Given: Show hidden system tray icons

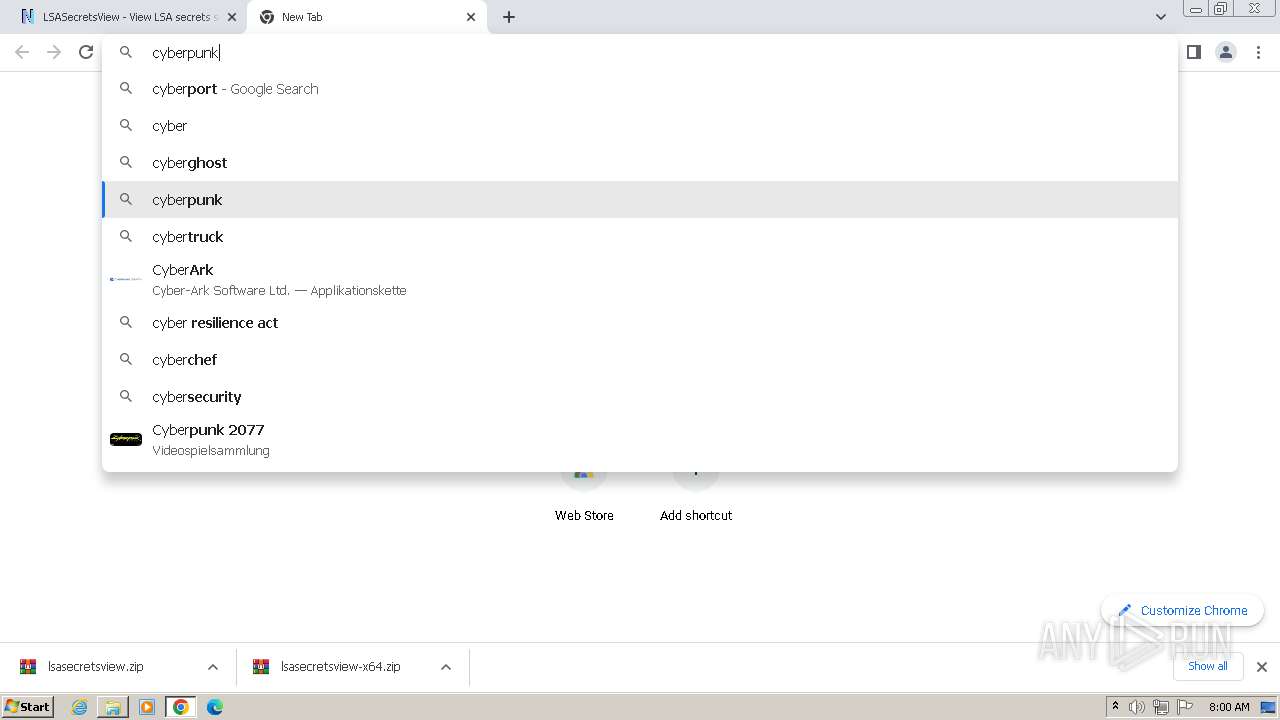Looking at the screenshot, I should click(x=1115, y=707).
